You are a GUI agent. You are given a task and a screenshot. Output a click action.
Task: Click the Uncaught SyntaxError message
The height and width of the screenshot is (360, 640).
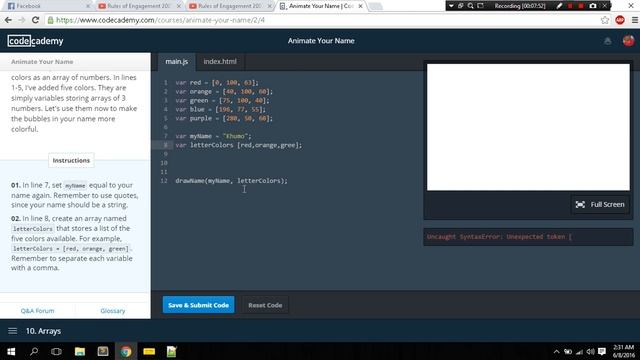coord(499,237)
